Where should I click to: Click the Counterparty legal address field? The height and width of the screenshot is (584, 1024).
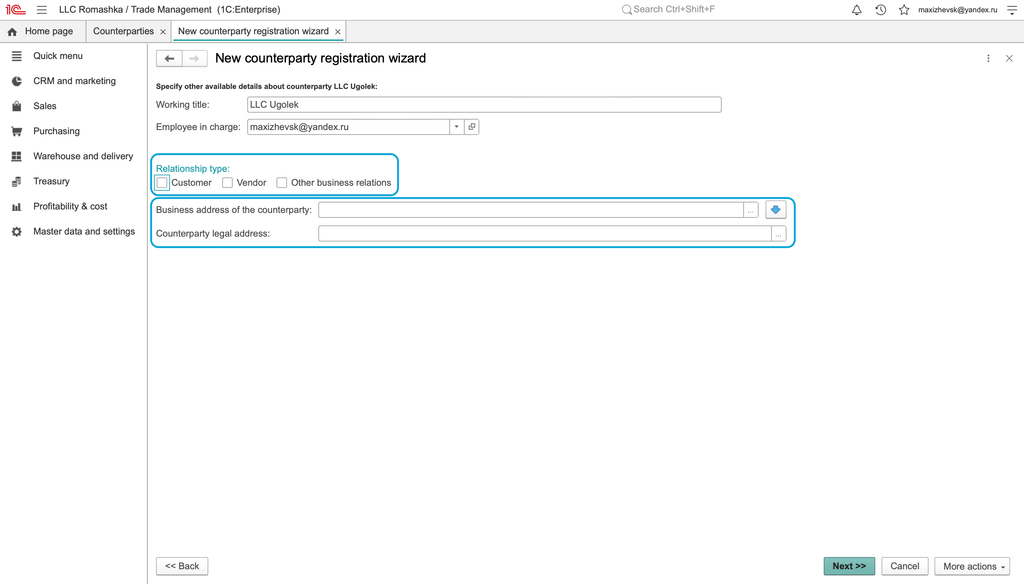point(545,234)
